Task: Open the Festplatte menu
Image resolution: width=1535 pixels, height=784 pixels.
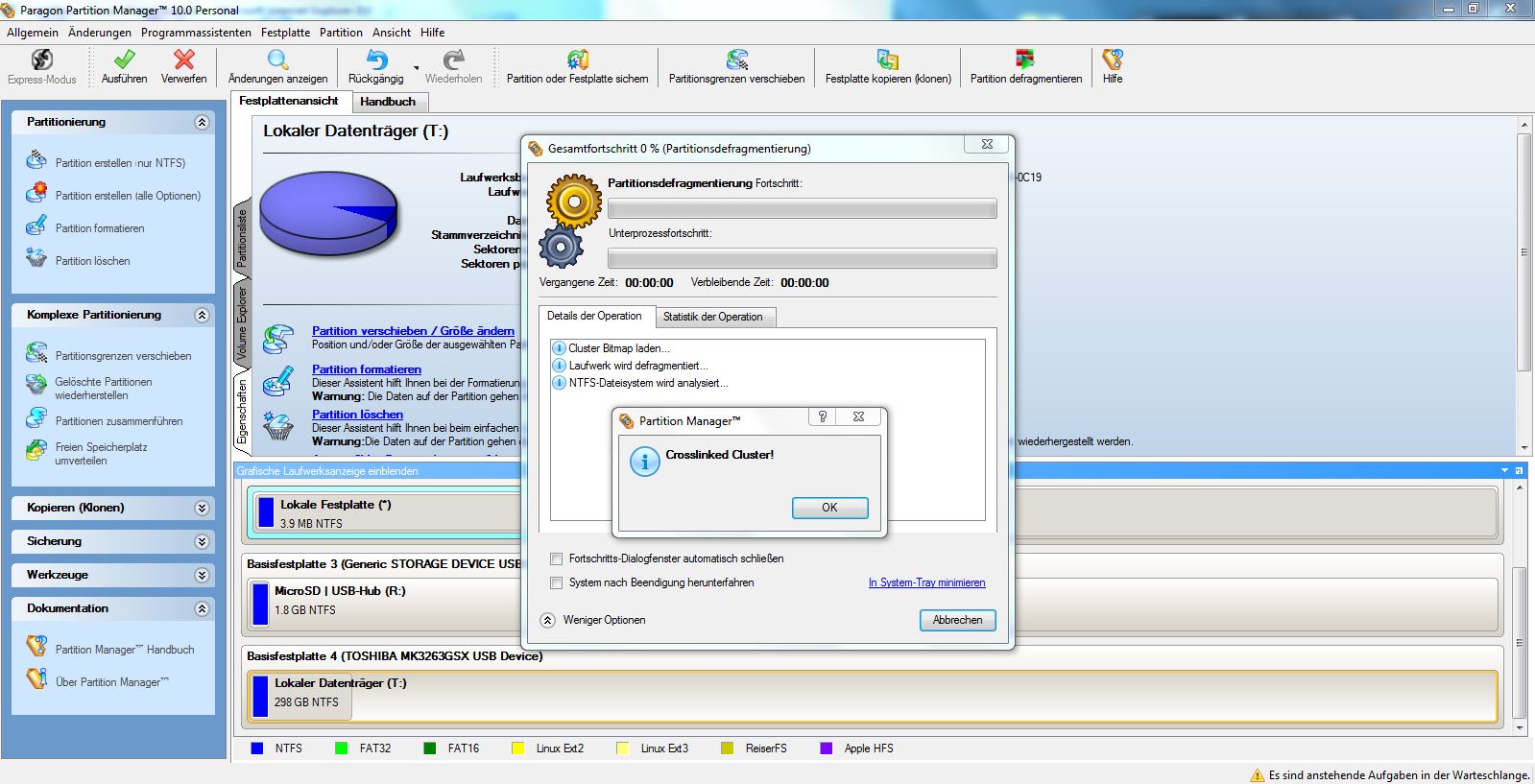Action: point(285,33)
